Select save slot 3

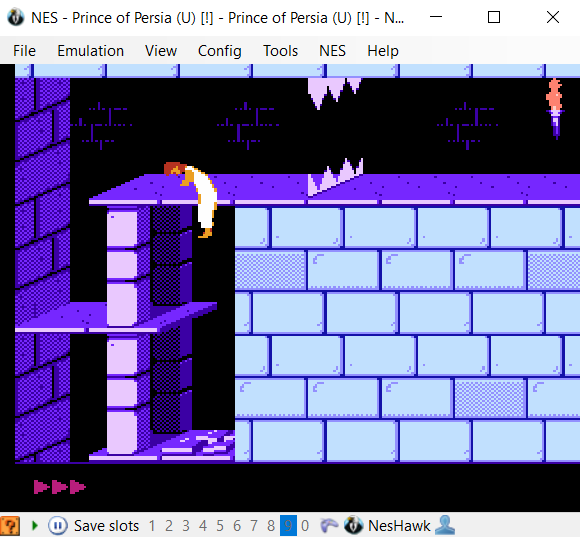coord(186,526)
